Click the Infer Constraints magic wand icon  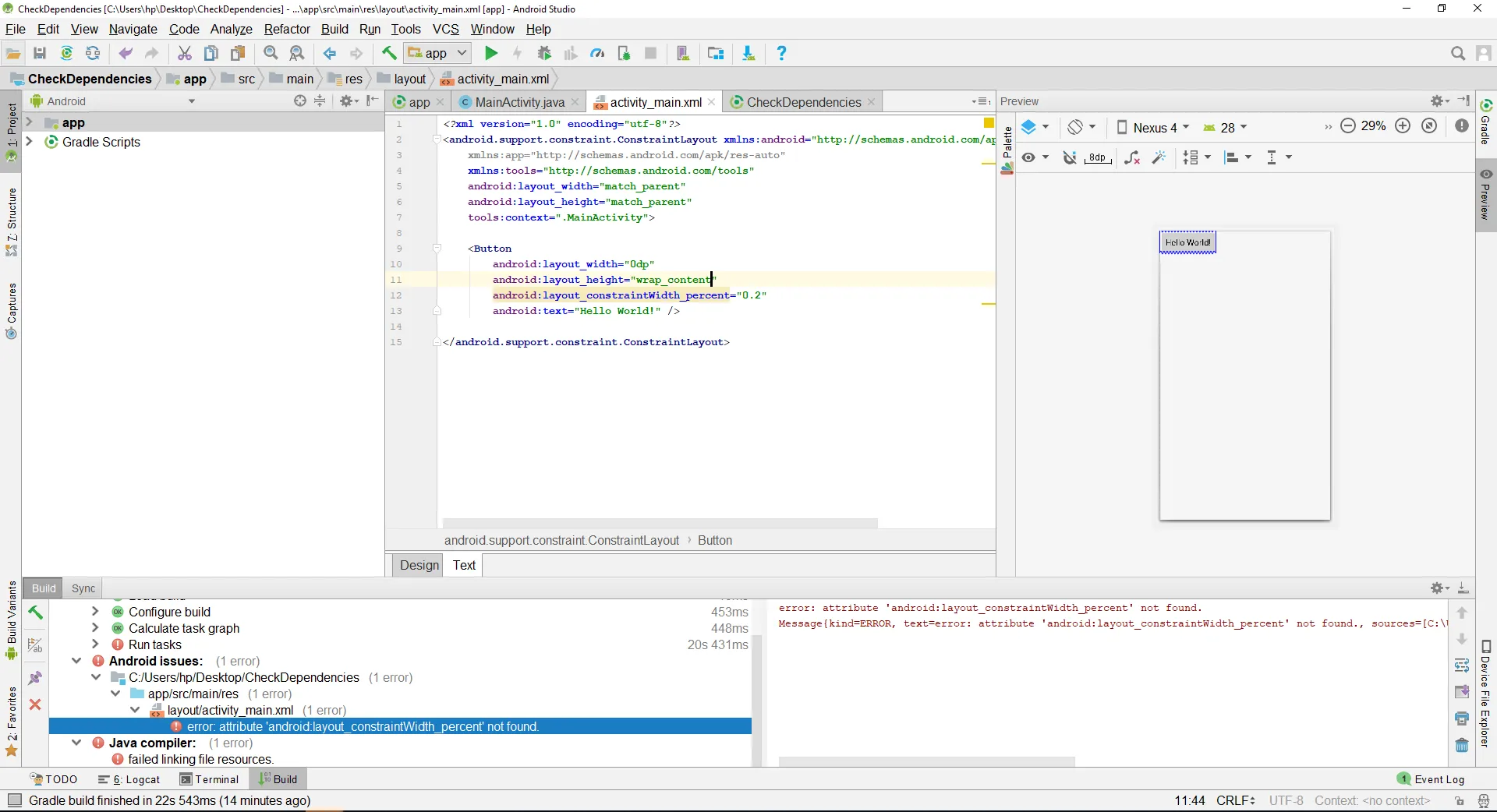point(1159,157)
